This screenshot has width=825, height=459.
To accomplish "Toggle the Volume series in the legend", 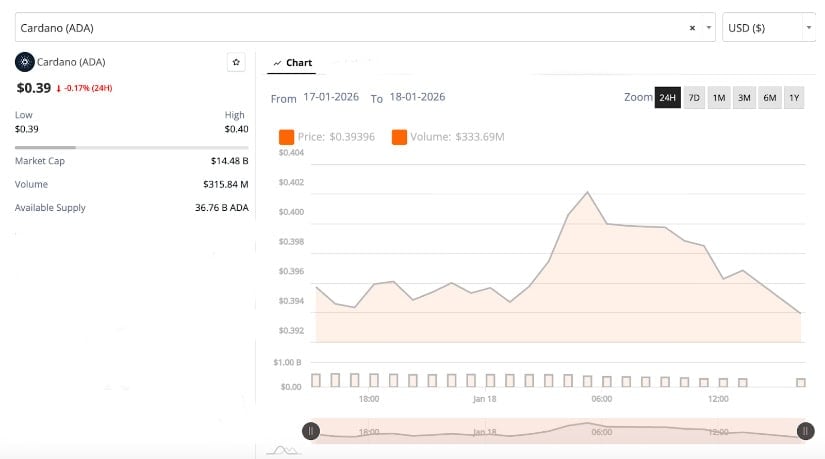I will pos(399,137).
